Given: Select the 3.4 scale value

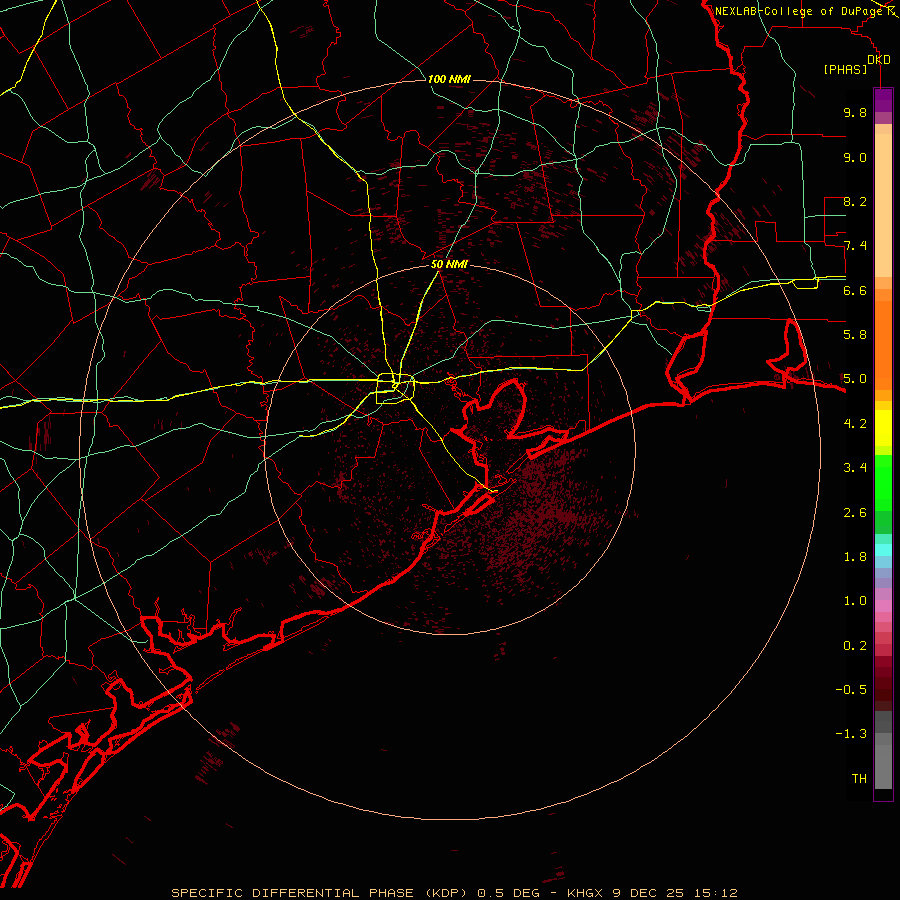Looking at the screenshot, I should [855, 468].
